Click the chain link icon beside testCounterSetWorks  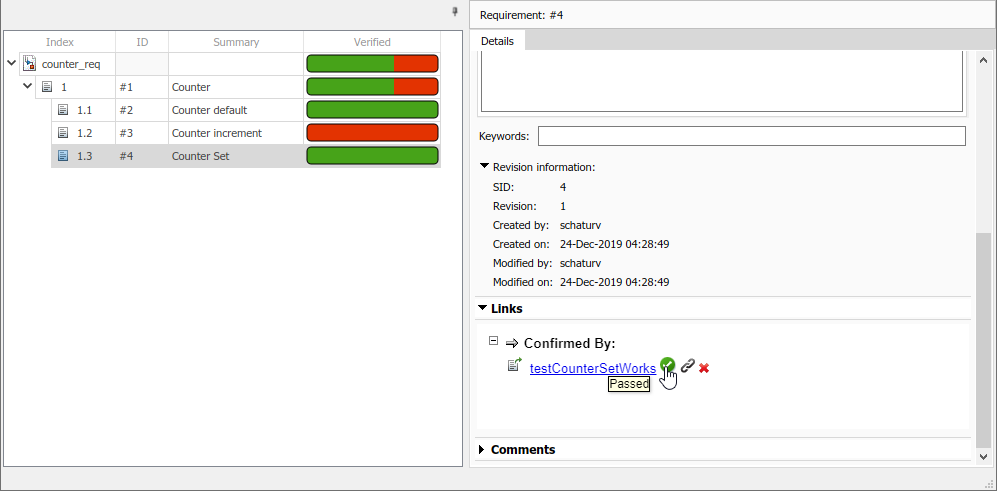(x=687, y=366)
